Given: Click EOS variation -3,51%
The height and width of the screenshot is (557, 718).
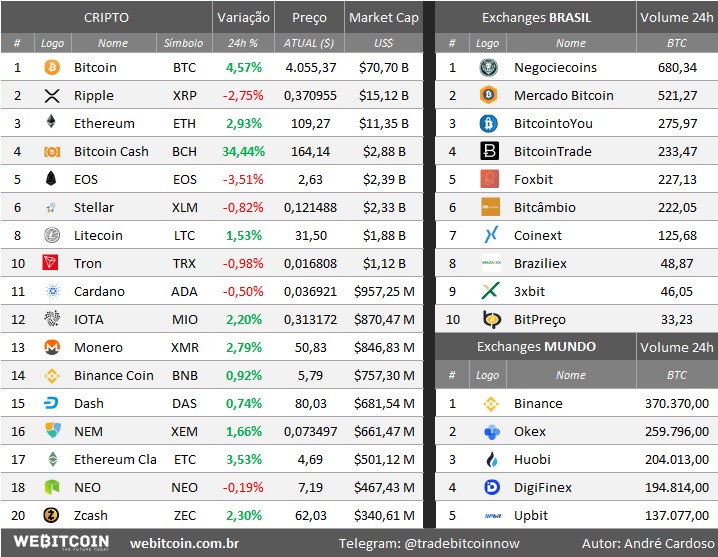Looking at the screenshot, I should coord(243,179).
